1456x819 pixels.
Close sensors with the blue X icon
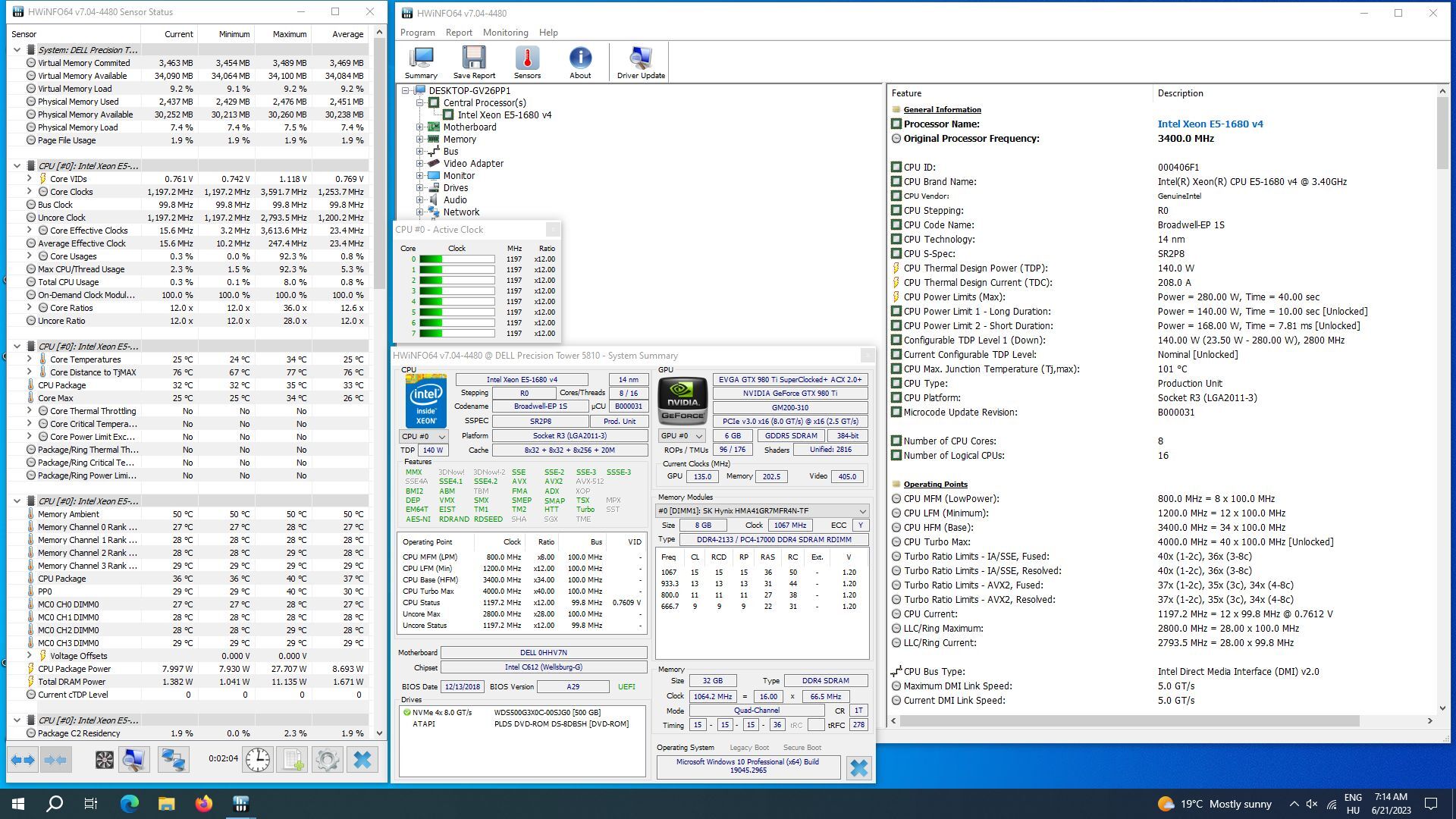click(362, 760)
